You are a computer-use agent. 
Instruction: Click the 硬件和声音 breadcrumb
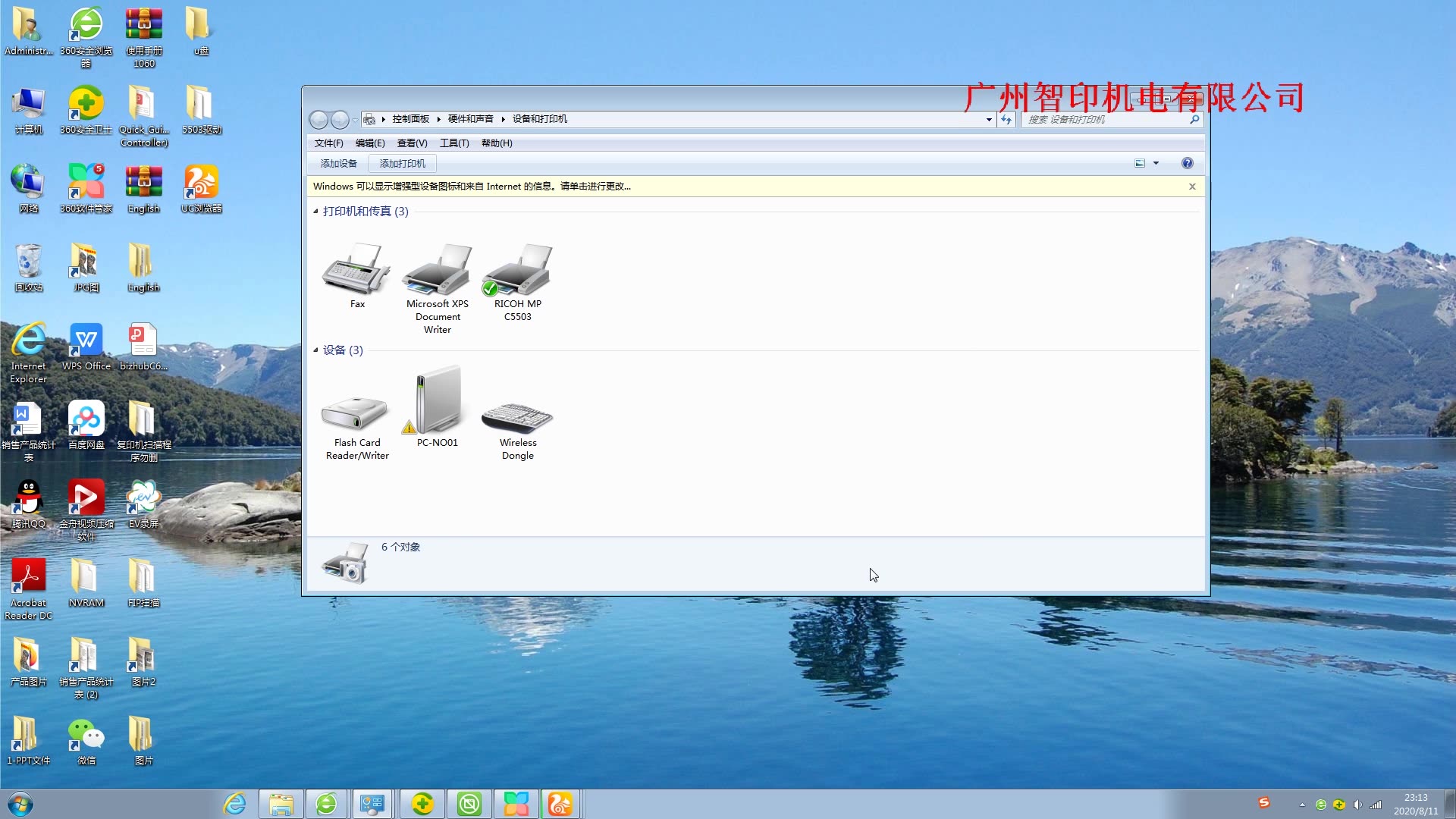[x=470, y=119]
